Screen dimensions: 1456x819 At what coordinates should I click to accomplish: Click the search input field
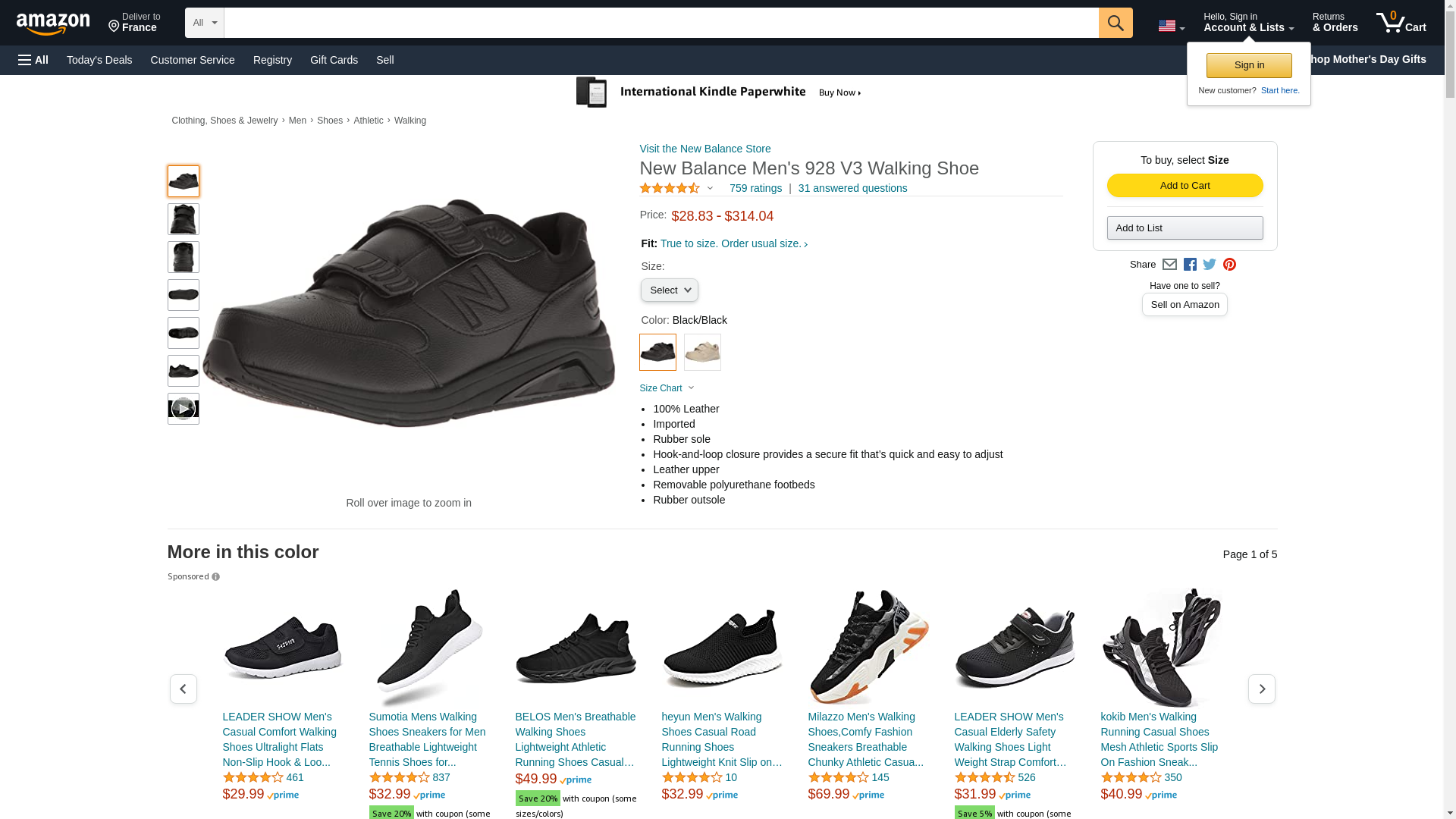point(660,23)
